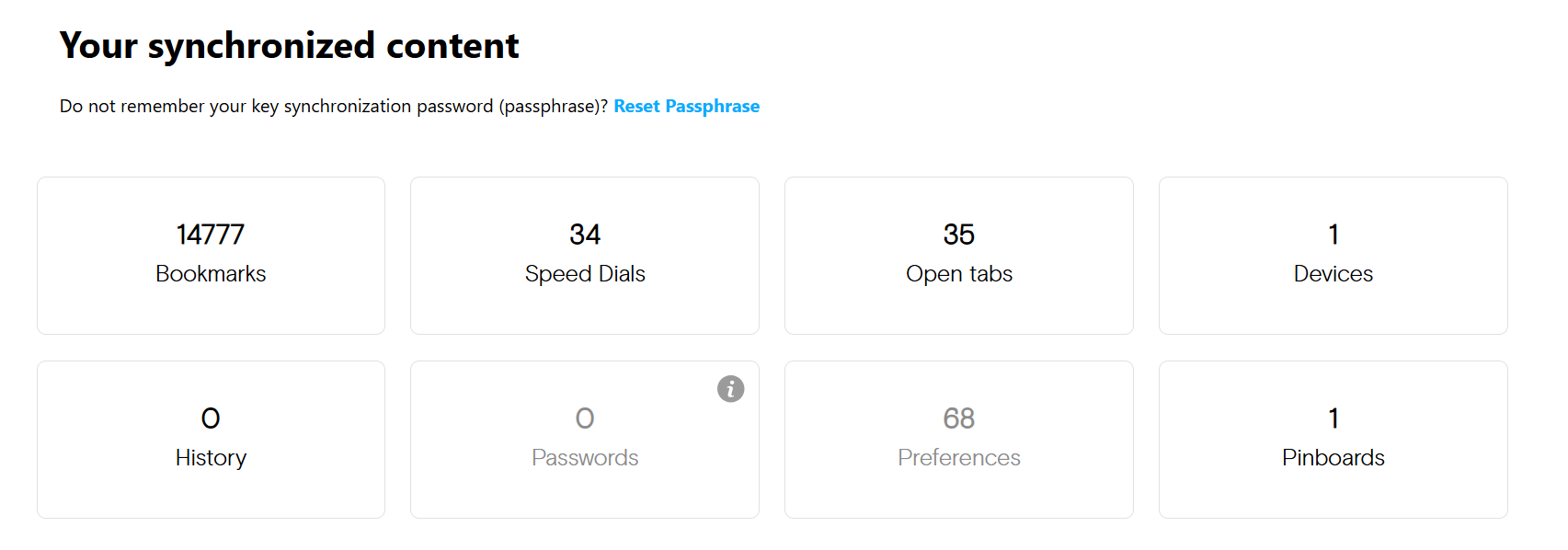The width and height of the screenshot is (1568, 550).
Task: Click the 35 open tabs number
Action: click(959, 235)
